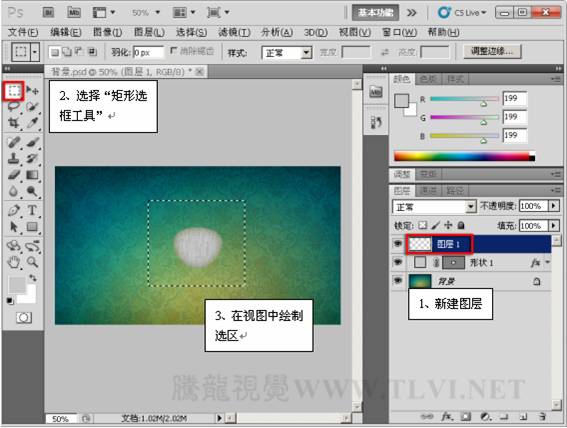
Task: Toggle lock image pixels brush icon
Action: pos(436,225)
